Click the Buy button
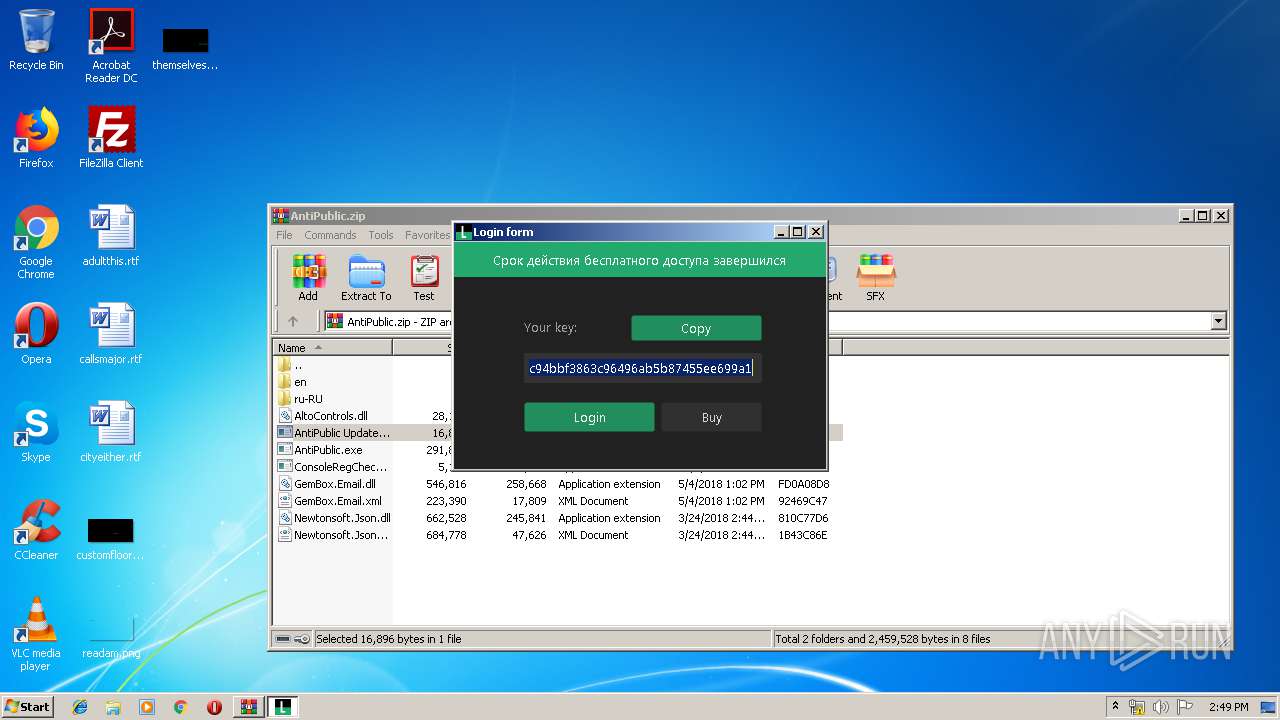 (711, 417)
